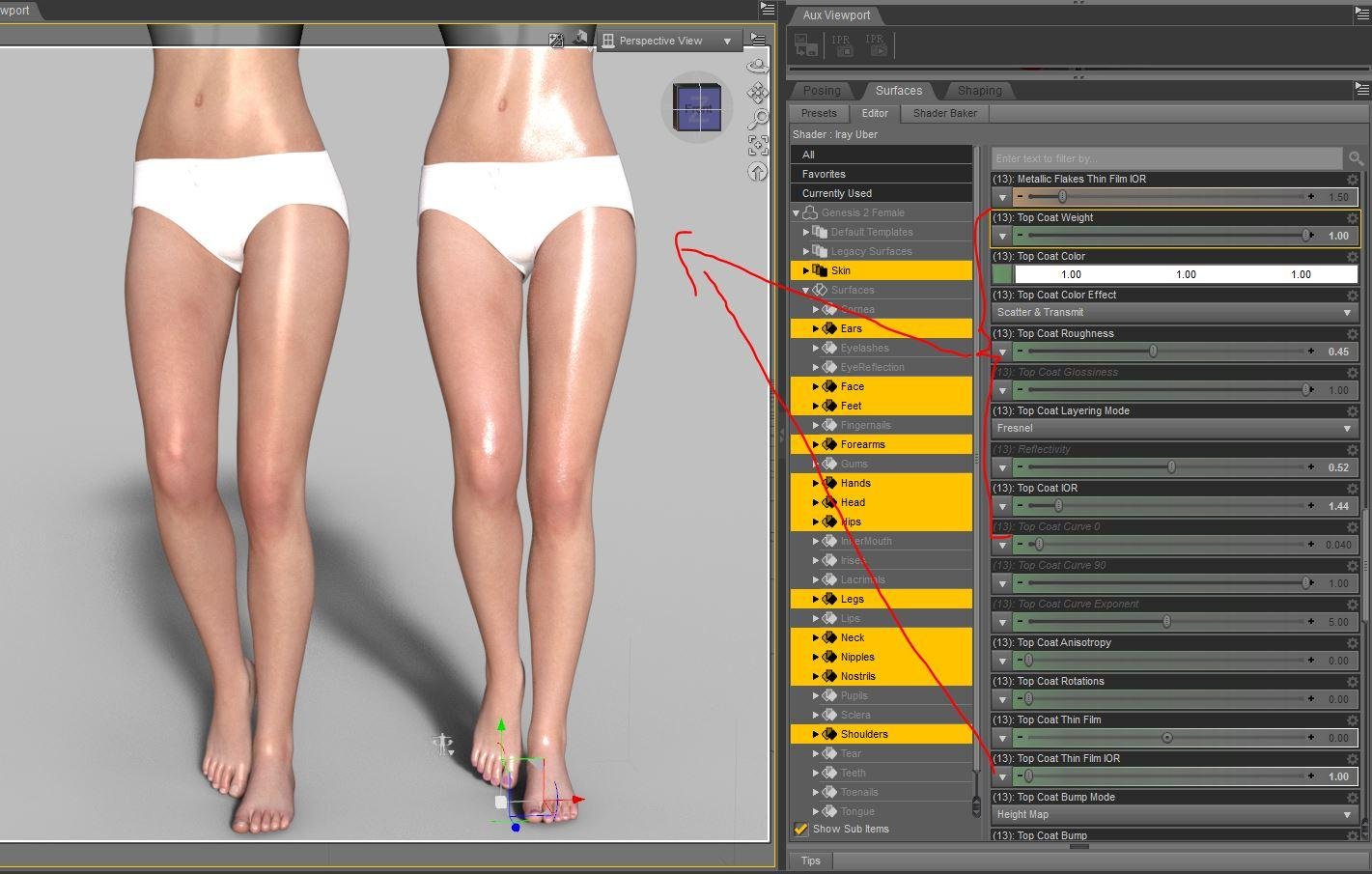This screenshot has width=1372, height=874.
Task: Open gear settings for Top Coat Layering Mode
Action: (x=1352, y=411)
